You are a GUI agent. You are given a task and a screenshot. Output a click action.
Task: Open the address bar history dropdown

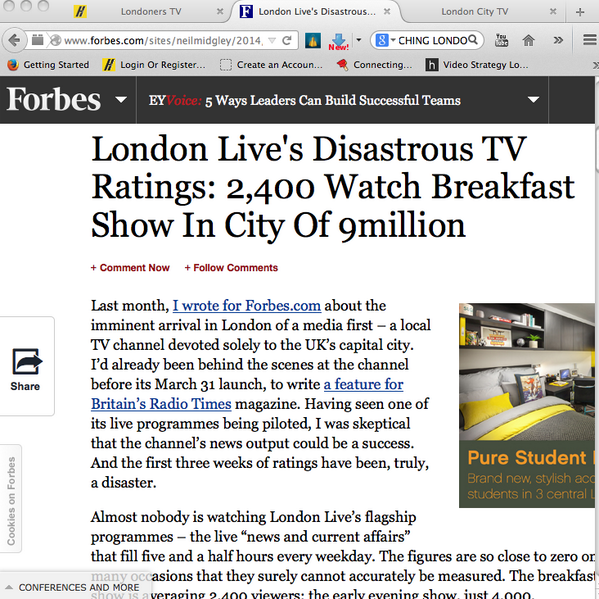(272, 40)
